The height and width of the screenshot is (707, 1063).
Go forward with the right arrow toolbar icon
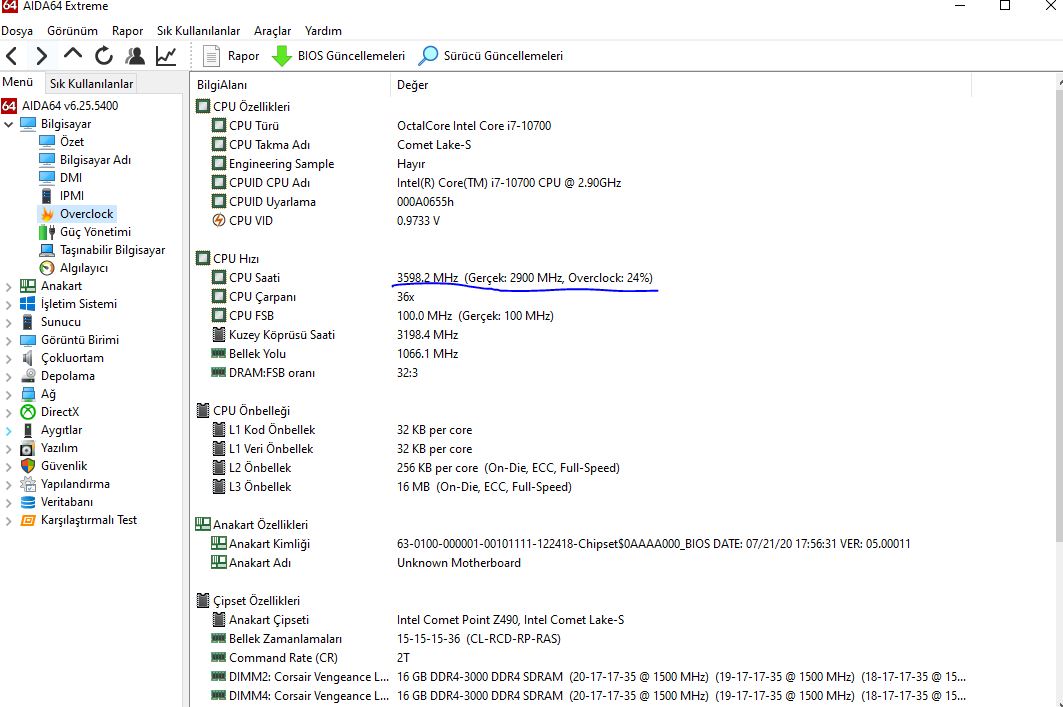(41, 56)
